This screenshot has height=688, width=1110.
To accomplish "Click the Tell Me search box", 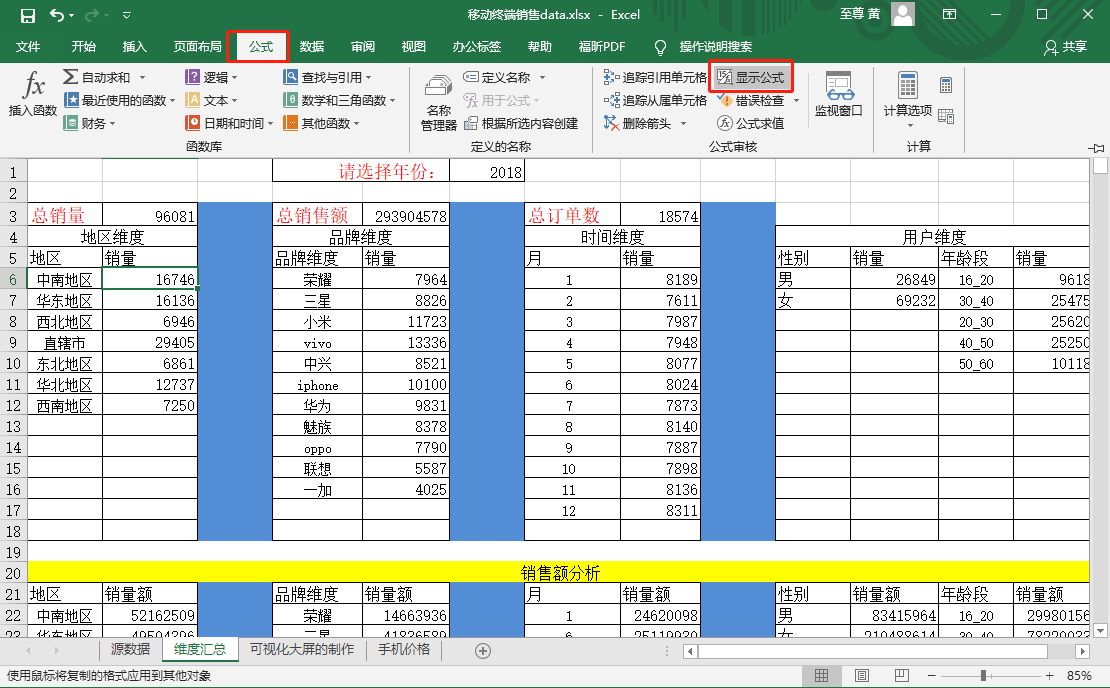I will click(716, 47).
